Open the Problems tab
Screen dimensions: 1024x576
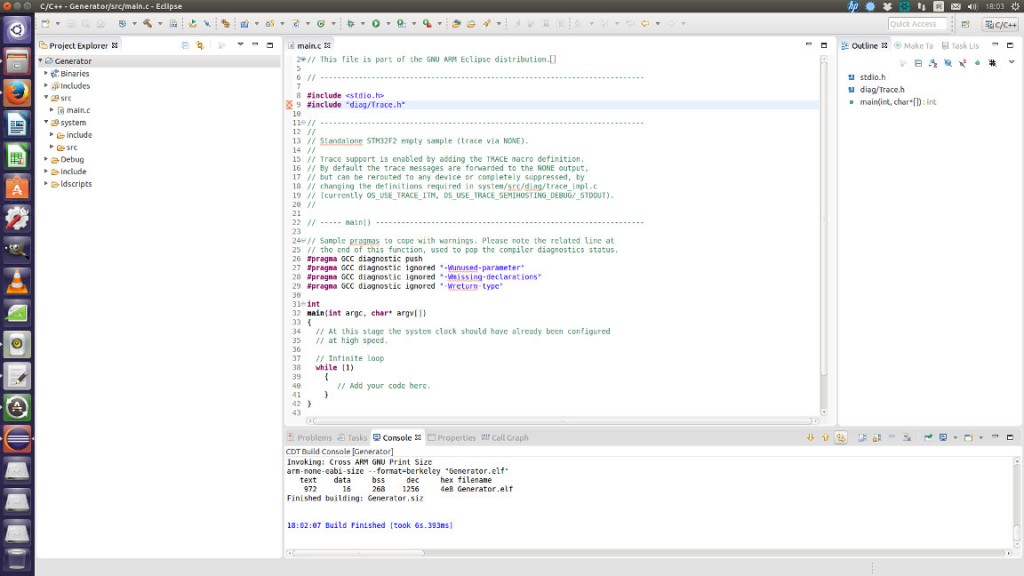pos(310,438)
